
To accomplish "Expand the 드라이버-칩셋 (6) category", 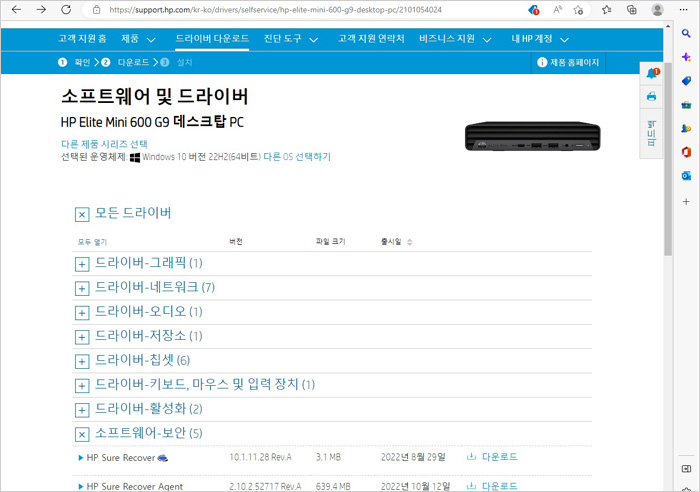I will point(82,361).
